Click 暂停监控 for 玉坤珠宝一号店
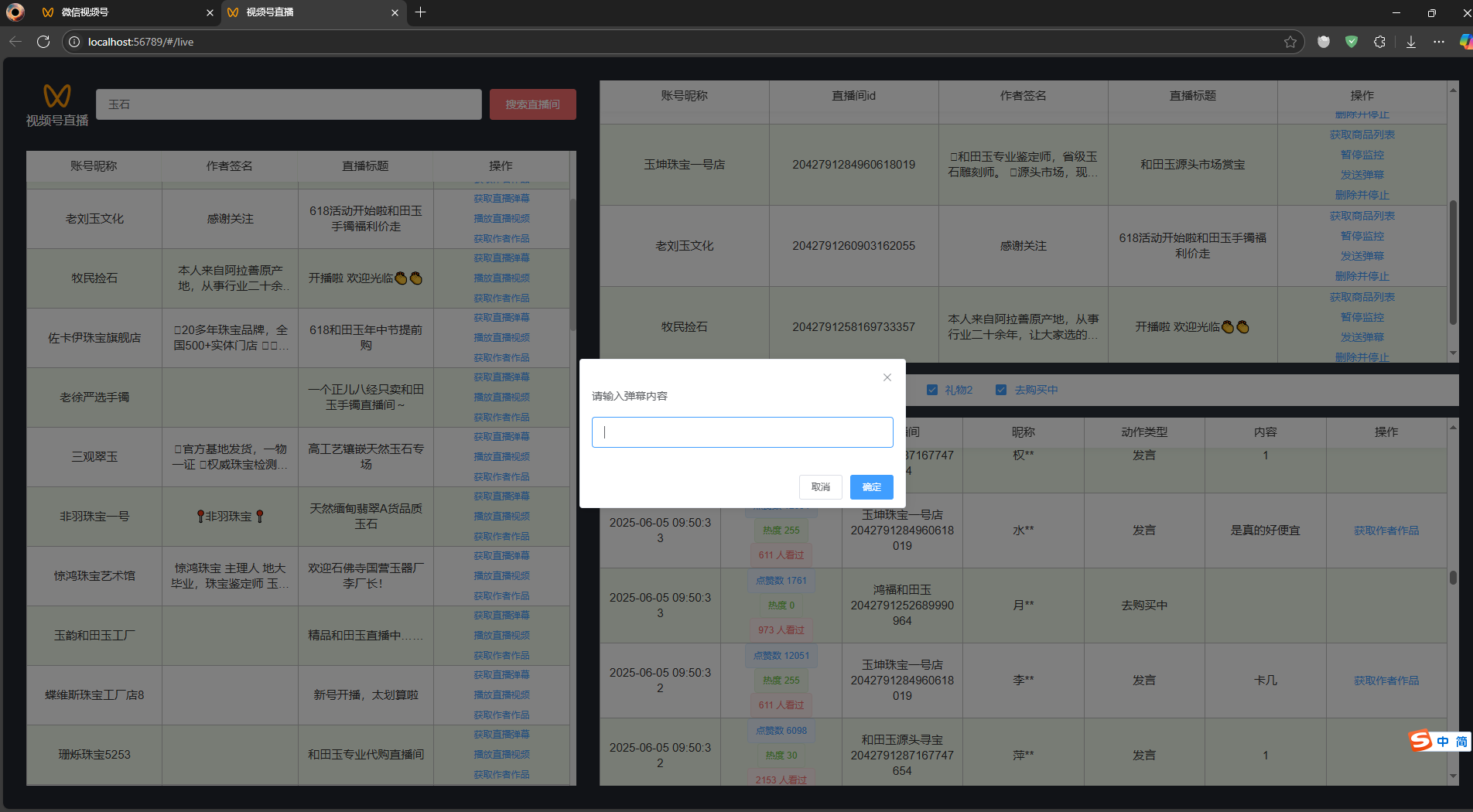Viewport: 1473px width, 812px height. point(1362,155)
